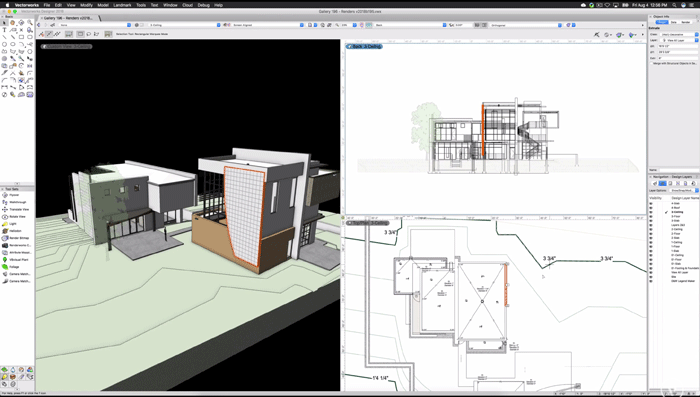Open Design Layers tab icon in Navigation palette

point(663,184)
